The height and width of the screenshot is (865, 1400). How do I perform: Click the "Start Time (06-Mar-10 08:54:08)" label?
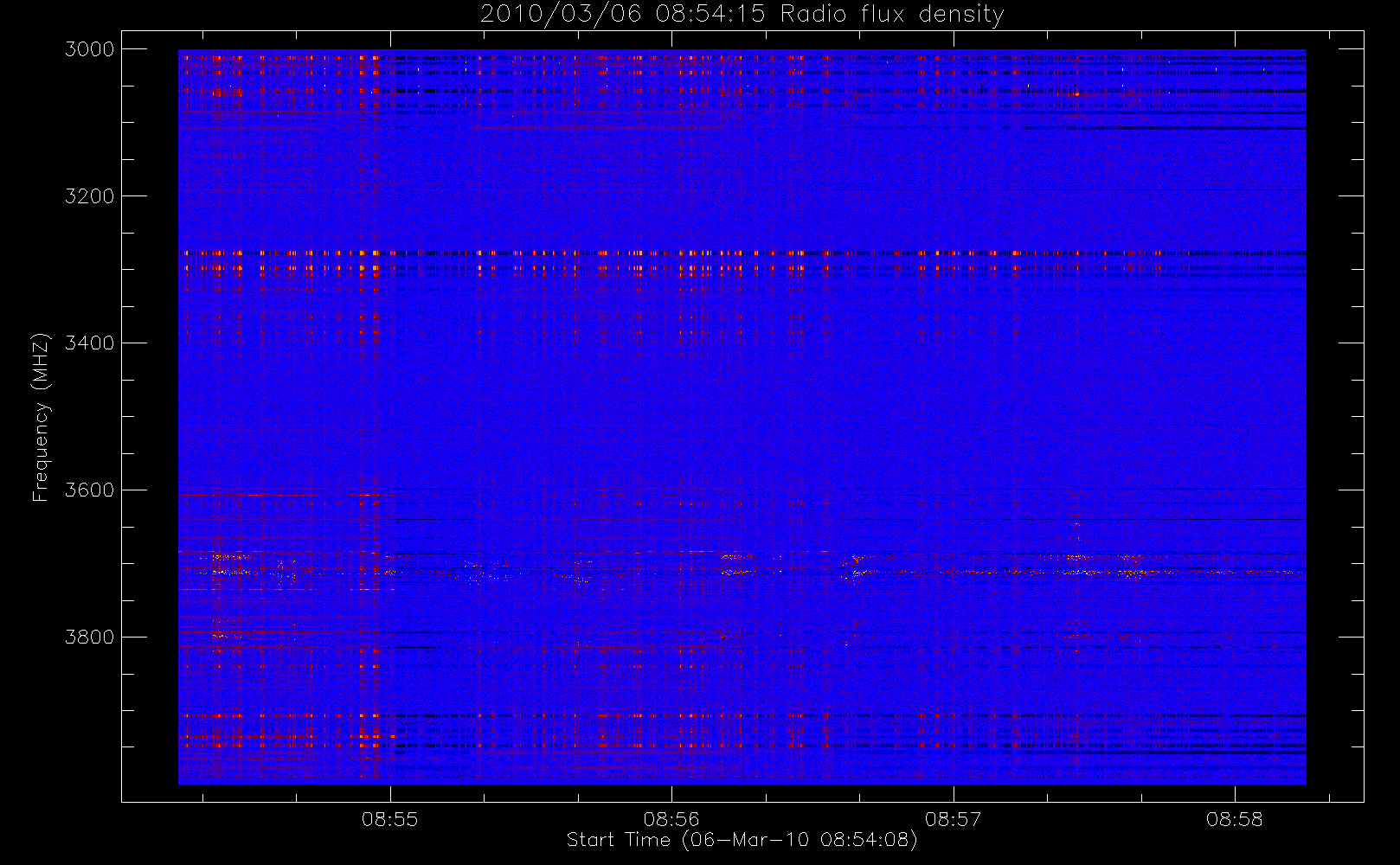(742, 840)
